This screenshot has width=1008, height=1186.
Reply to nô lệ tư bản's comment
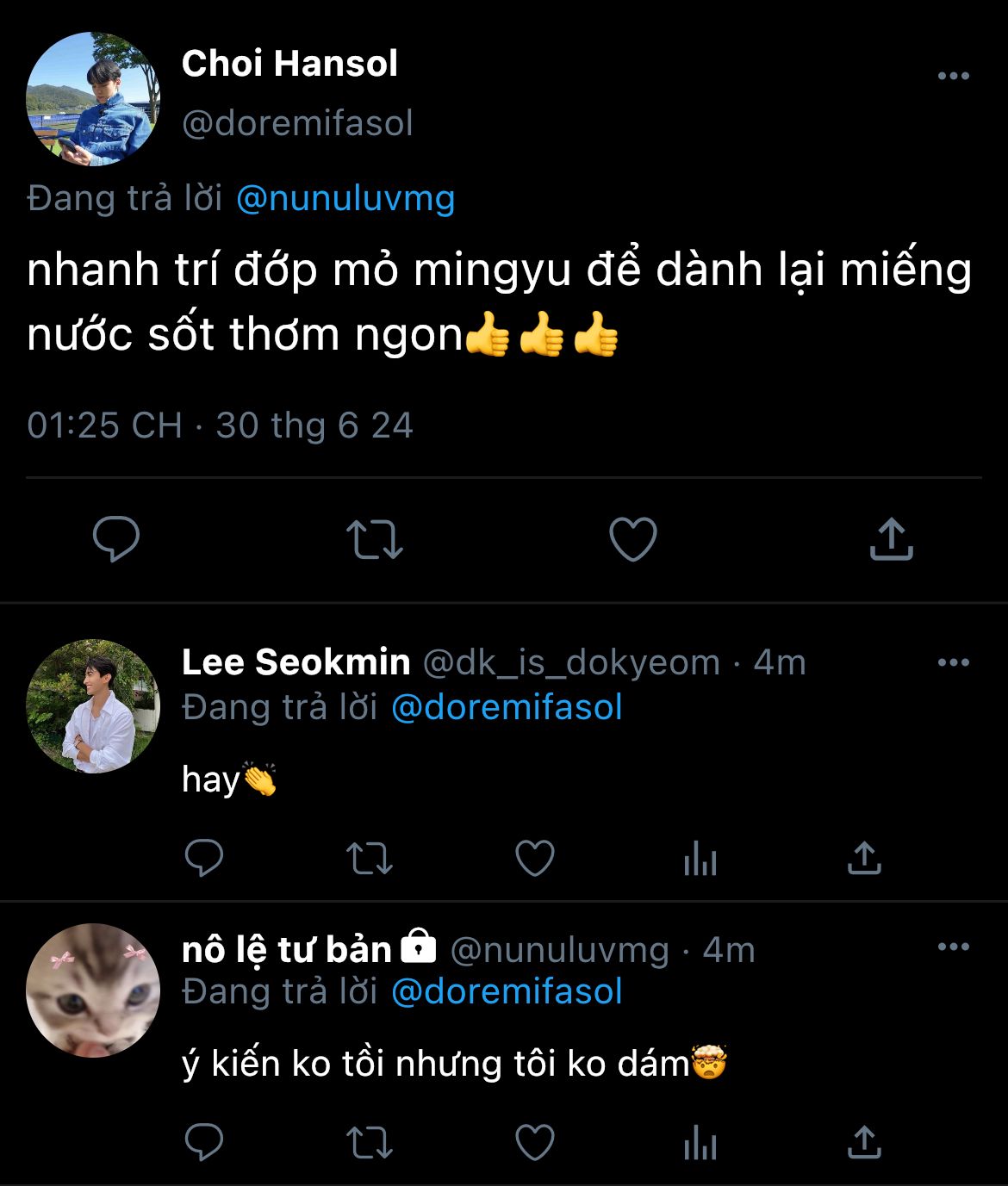click(x=204, y=1143)
